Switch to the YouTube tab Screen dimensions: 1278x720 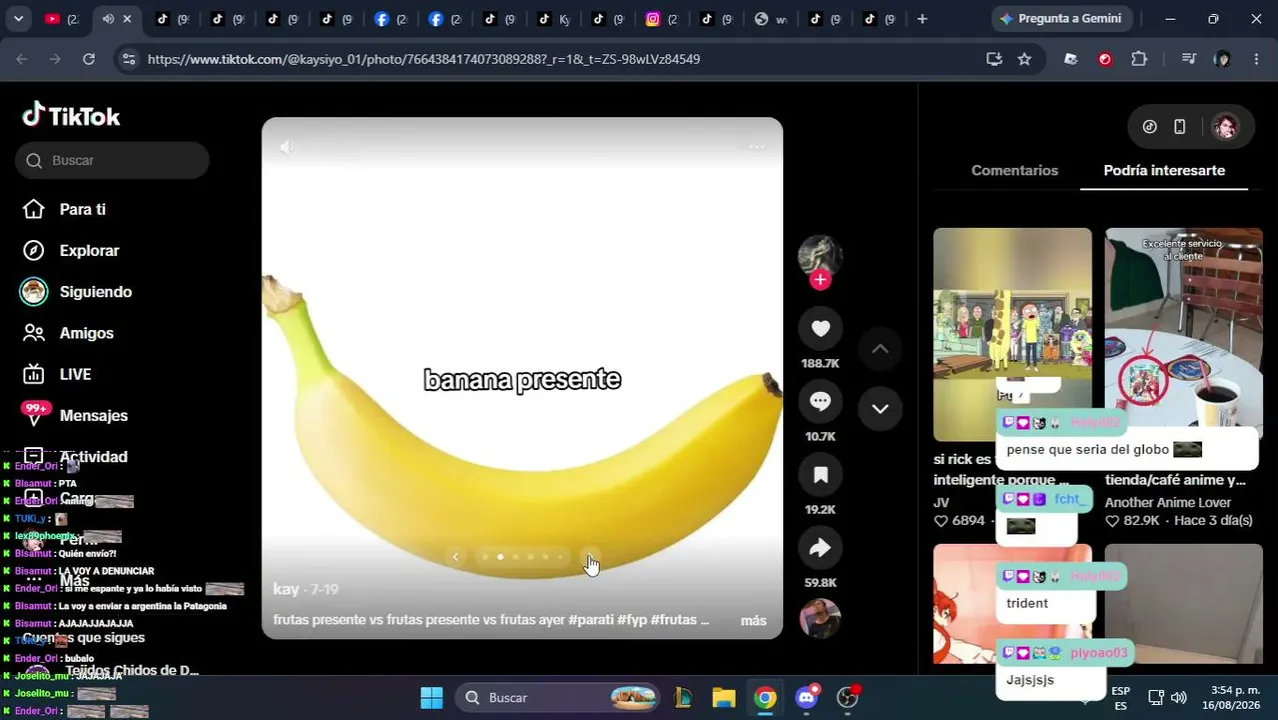tap(62, 19)
